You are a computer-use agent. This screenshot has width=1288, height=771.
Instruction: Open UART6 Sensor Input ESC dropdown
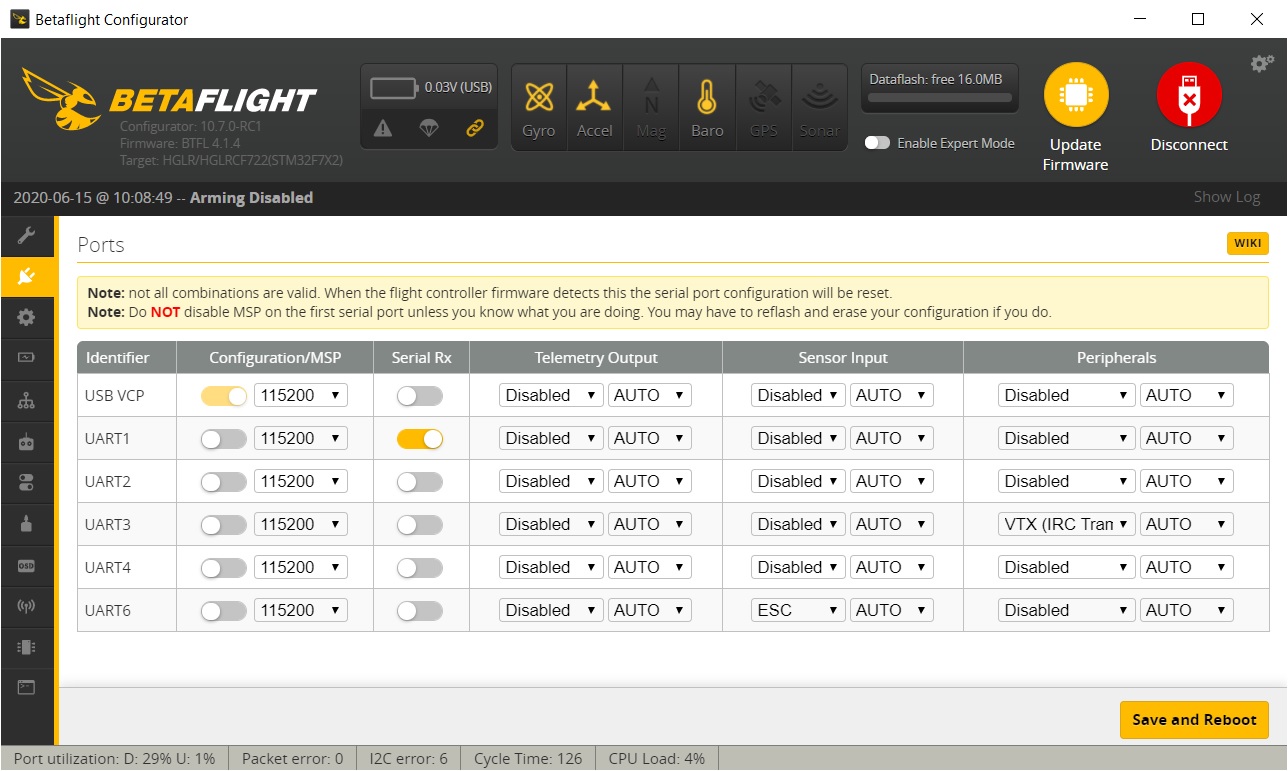[x=798, y=610]
